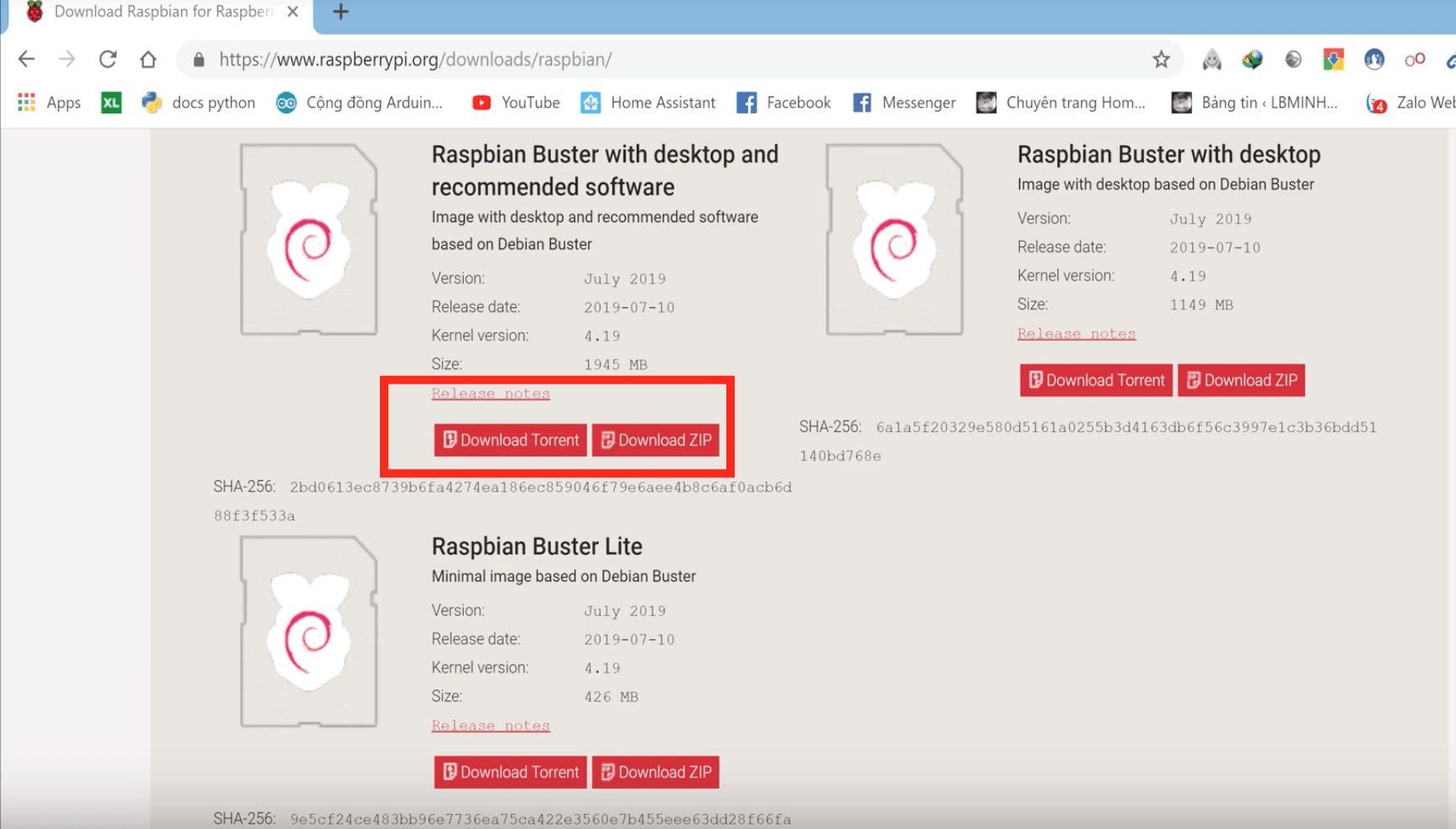Viewport: 1456px width, 829px height.
Task: Click the browser back arrow
Action: coord(27,59)
